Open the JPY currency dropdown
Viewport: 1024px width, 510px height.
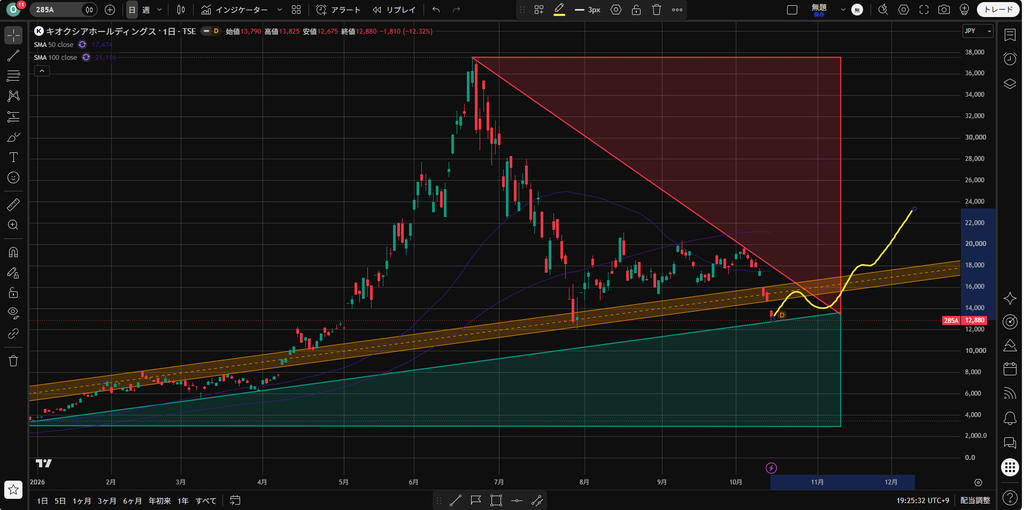978,31
